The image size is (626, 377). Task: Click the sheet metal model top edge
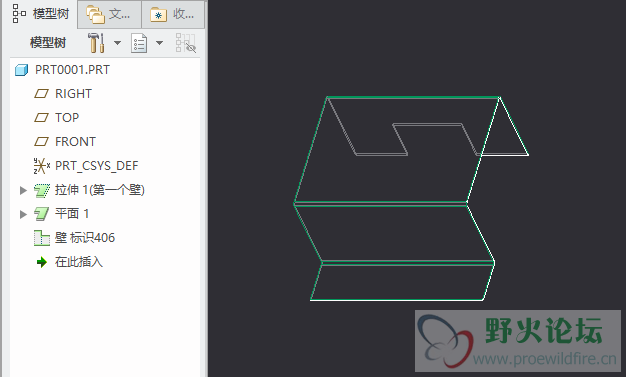click(413, 97)
